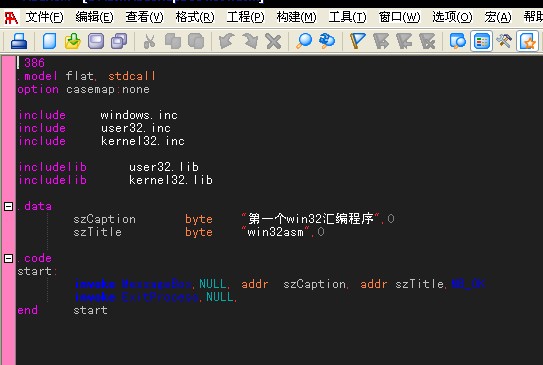This screenshot has width=543, height=365.
Task: Click the RadASM application icon in menu bar
Action: [11, 17]
